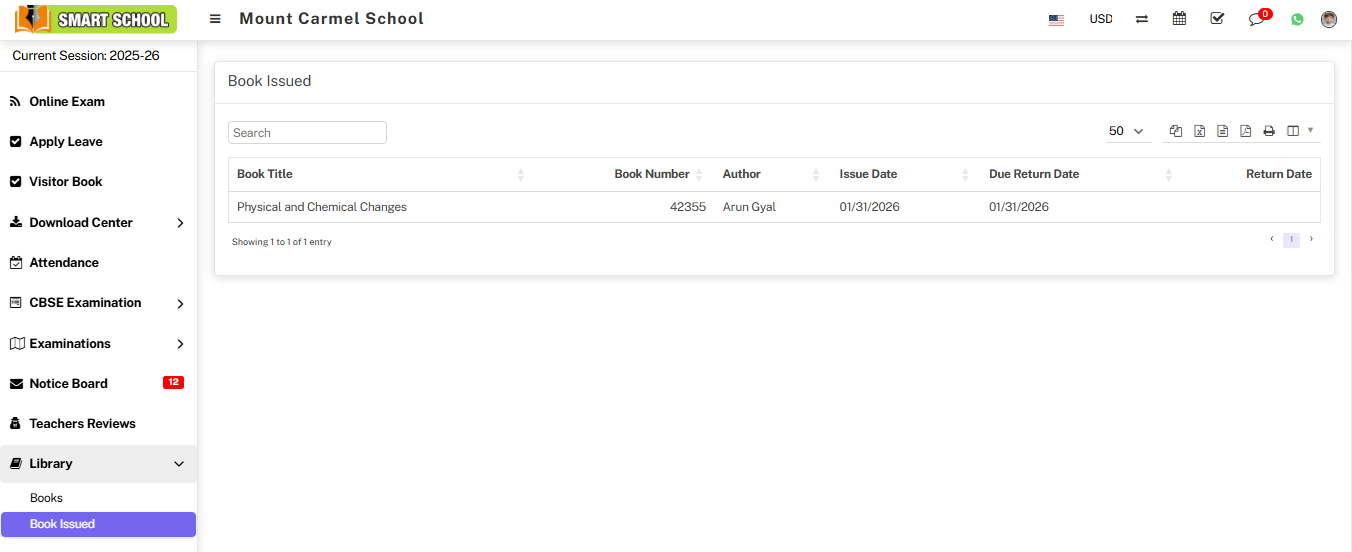Viewport: 1352px width, 552px height.
Task: Open the column visibility dropdown
Action: (1299, 131)
